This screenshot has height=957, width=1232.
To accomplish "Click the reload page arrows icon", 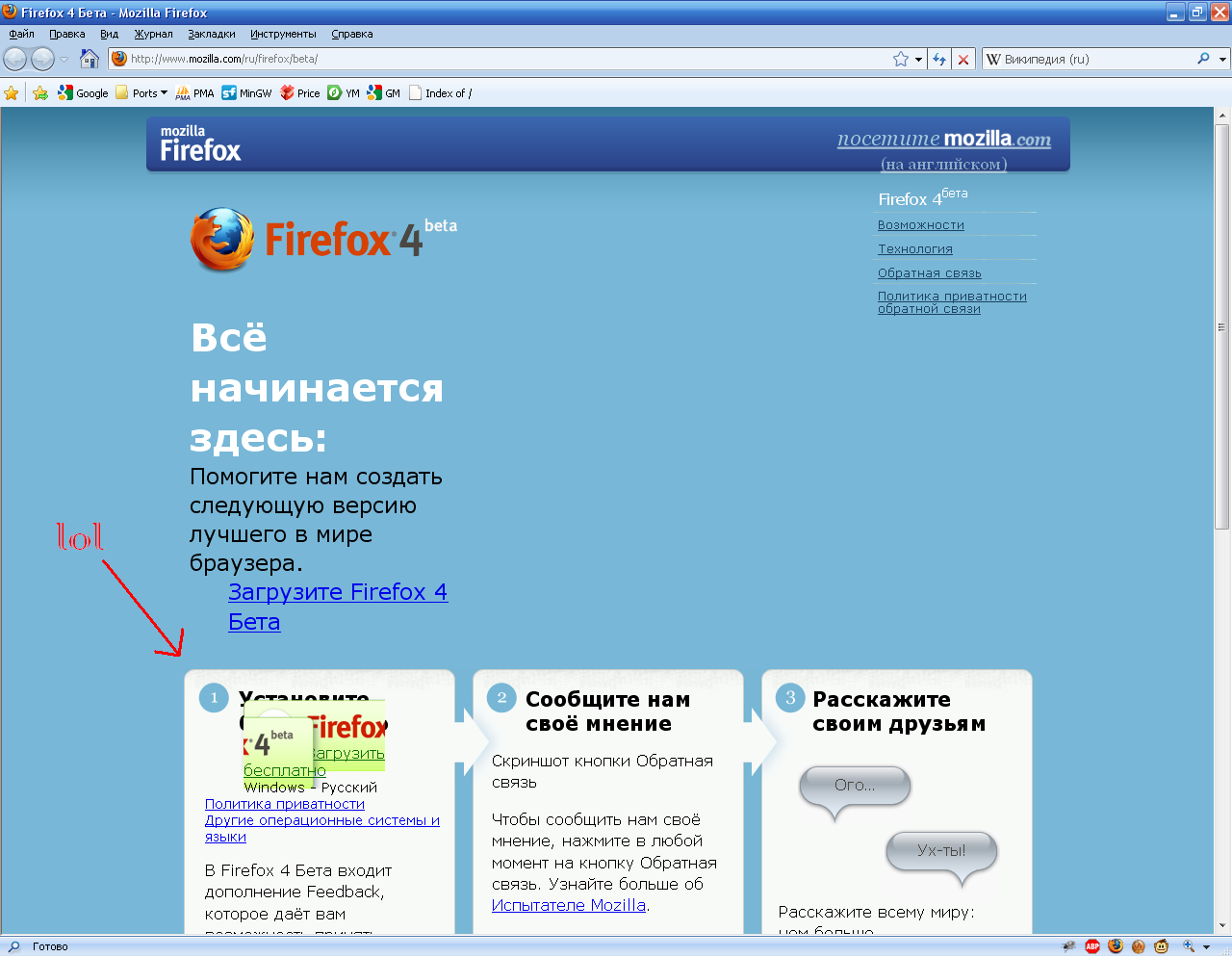I will click(939, 59).
